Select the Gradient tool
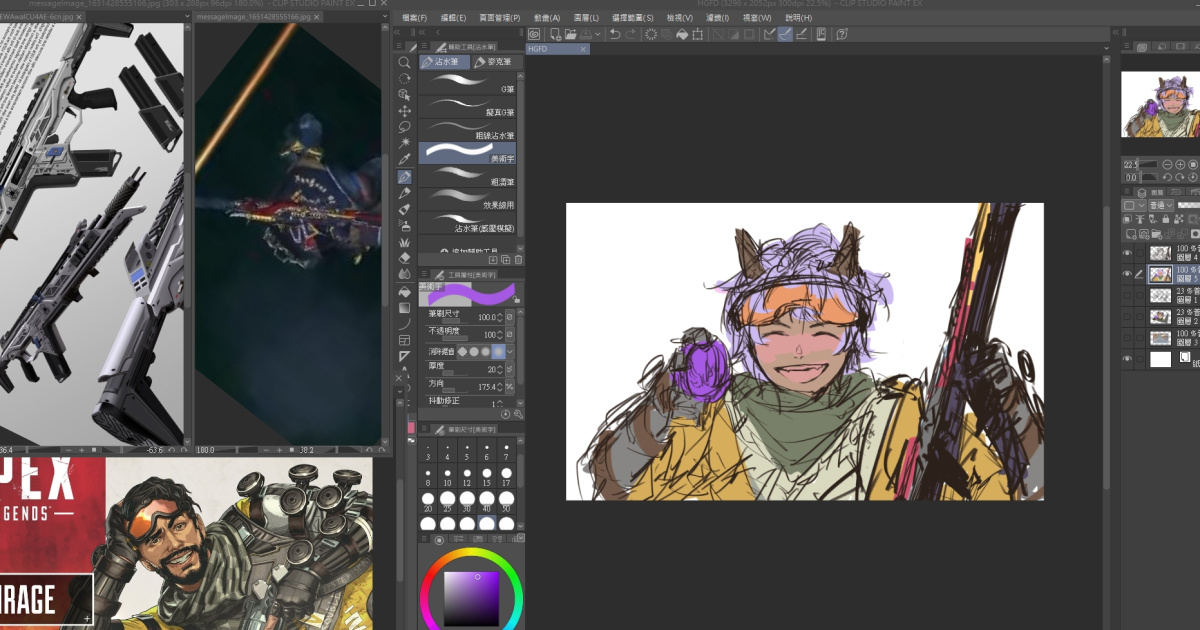Viewport: 1200px width, 630px height. click(405, 308)
